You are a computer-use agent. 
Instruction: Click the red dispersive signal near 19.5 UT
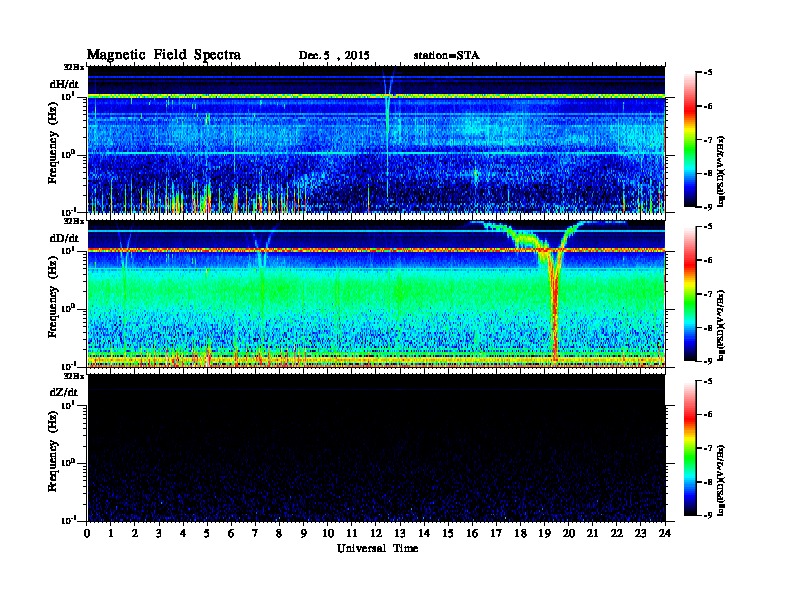pyautogui.click(x=555, y=303)
